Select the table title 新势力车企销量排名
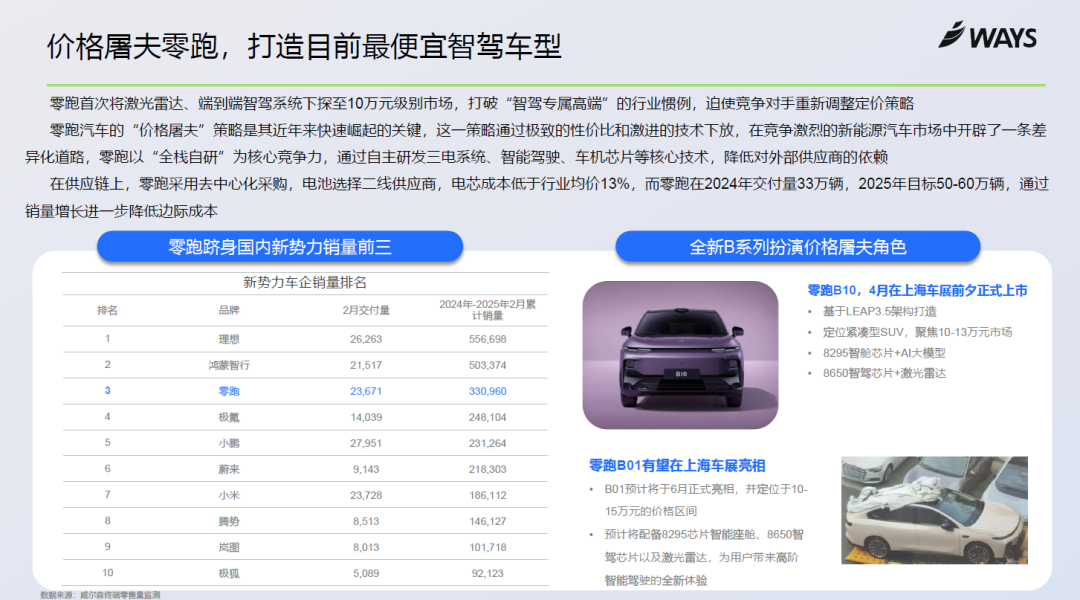This screenshot has width=1080, height=600. pos(305,282)
